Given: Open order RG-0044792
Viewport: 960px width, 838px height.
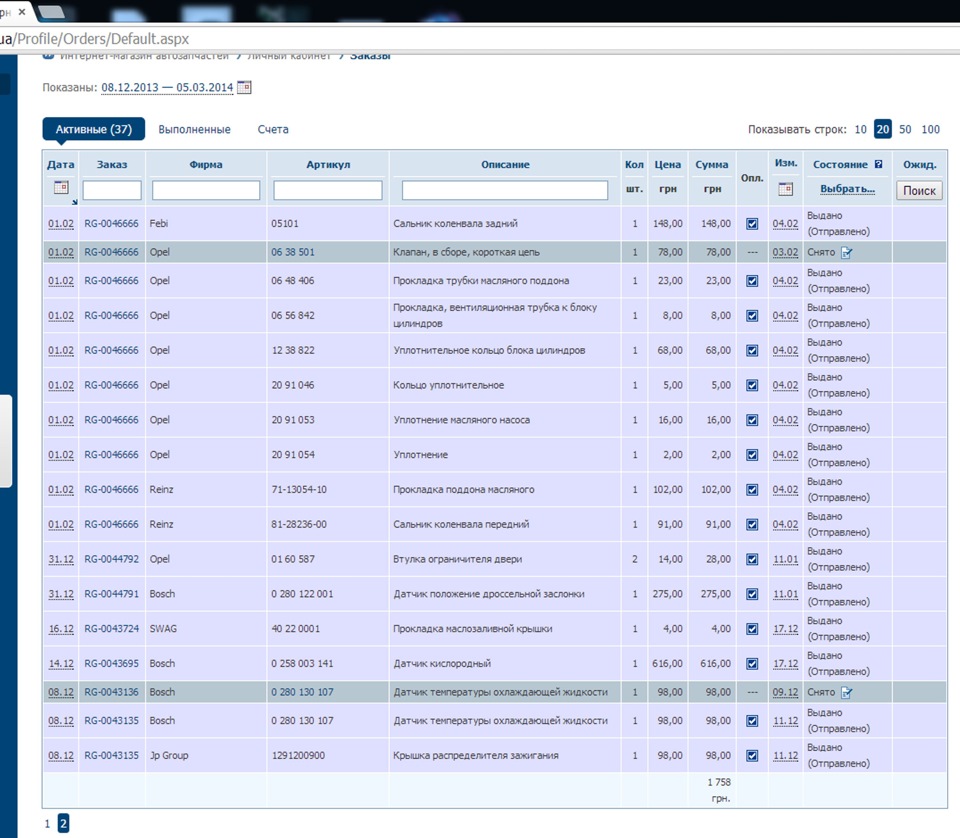Looking at the screenshot, I should (111, 559).
